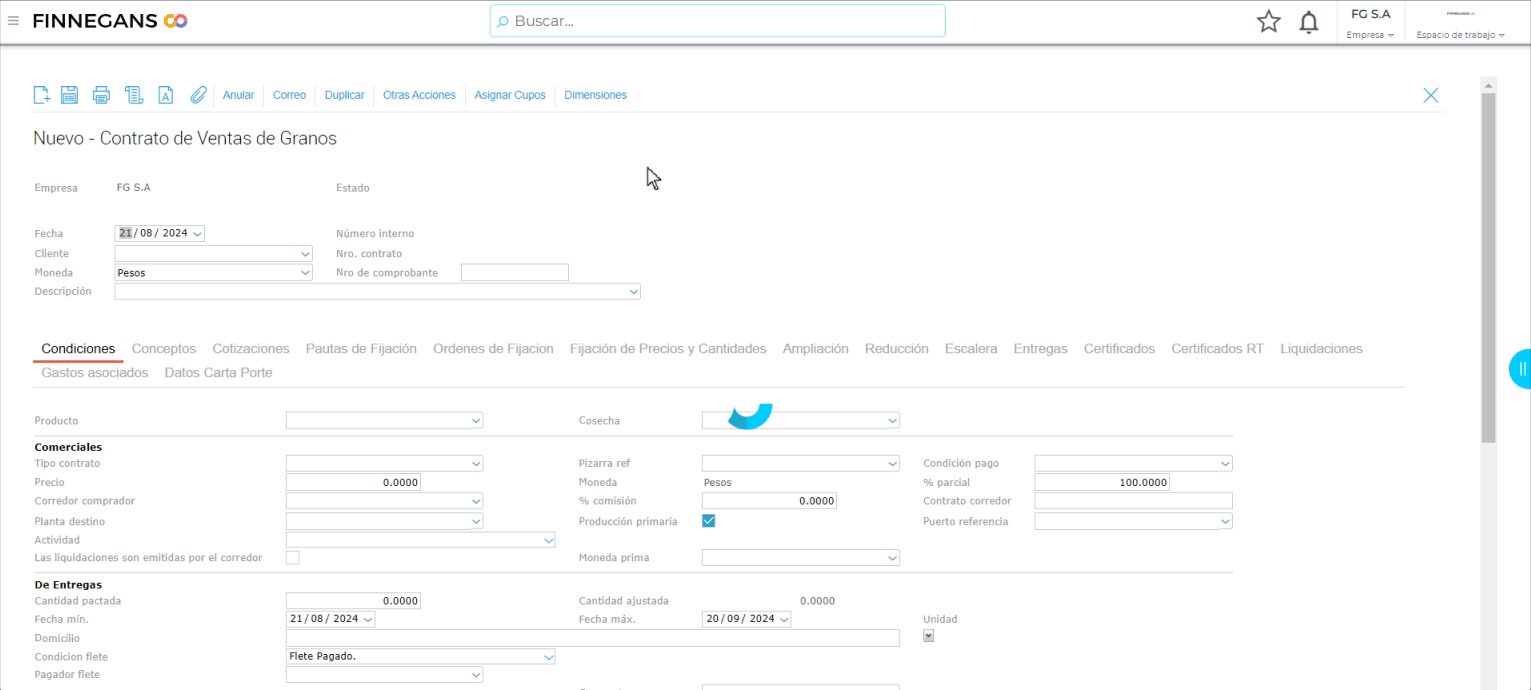Click the scroll-shaped log icon in toolbar
This screenshot has height=690, width=1531.
click(133, 95)
